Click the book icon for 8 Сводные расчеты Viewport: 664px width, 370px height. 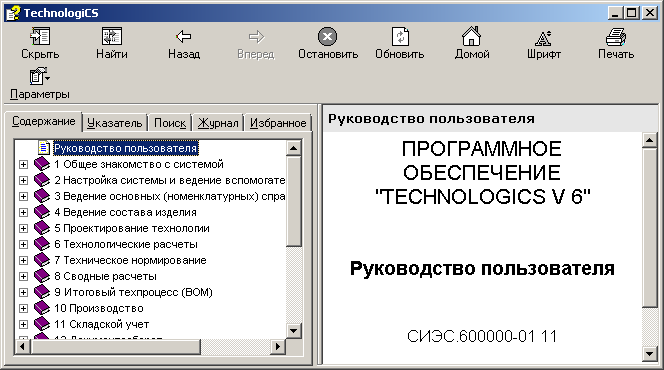click(x=42, y=276)
